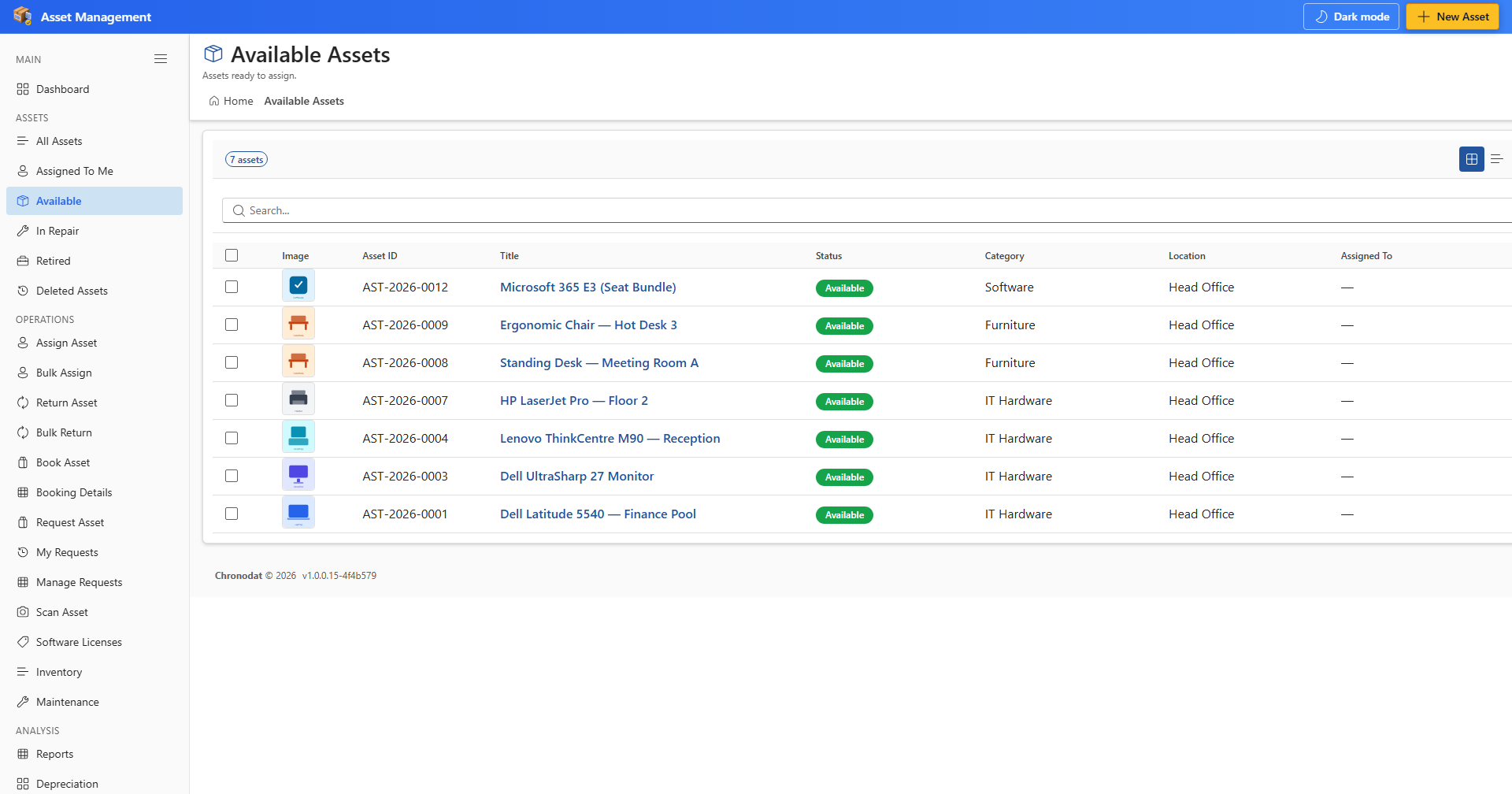Check the box for AST-2026-0003
Image resolution: width=1512 pixels, height=794 pixels.
(x=232, y=476)
